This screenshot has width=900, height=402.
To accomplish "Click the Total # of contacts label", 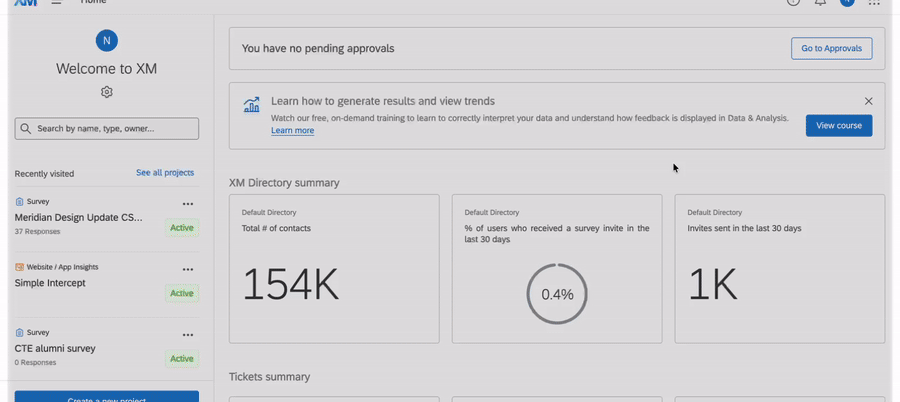I will 276,228.
